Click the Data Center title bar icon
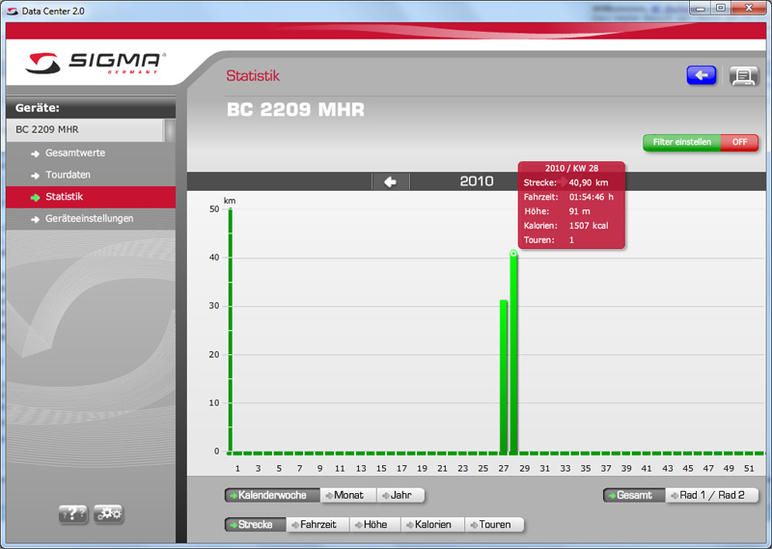772x549 pixels. 12,11
